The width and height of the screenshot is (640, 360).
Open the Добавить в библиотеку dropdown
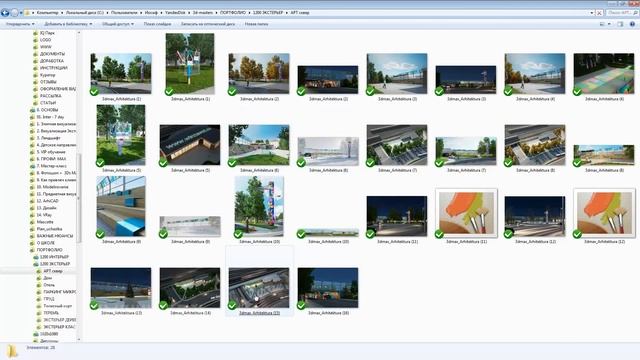68,24
